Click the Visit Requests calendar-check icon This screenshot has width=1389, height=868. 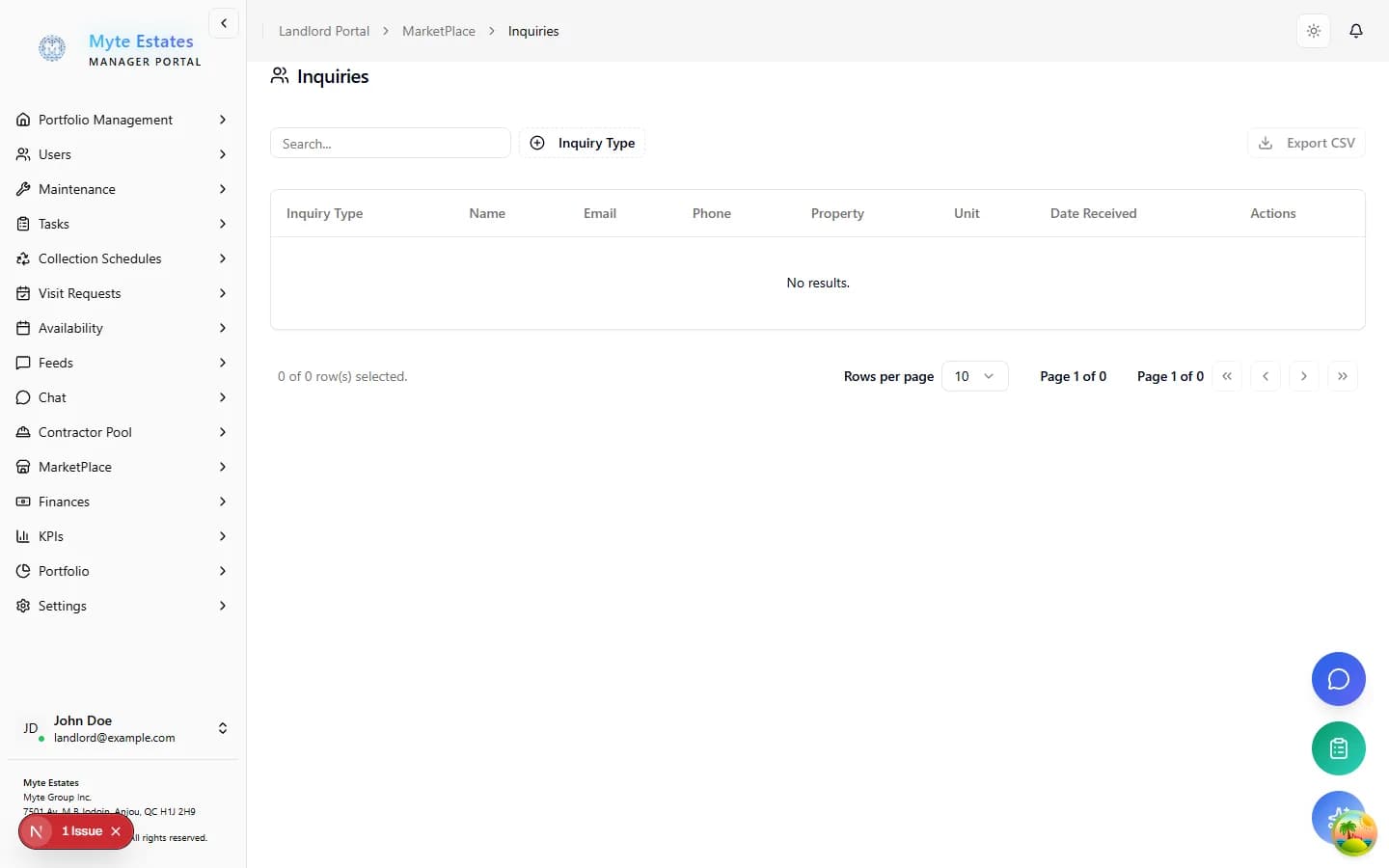click(x=23, y=293)
